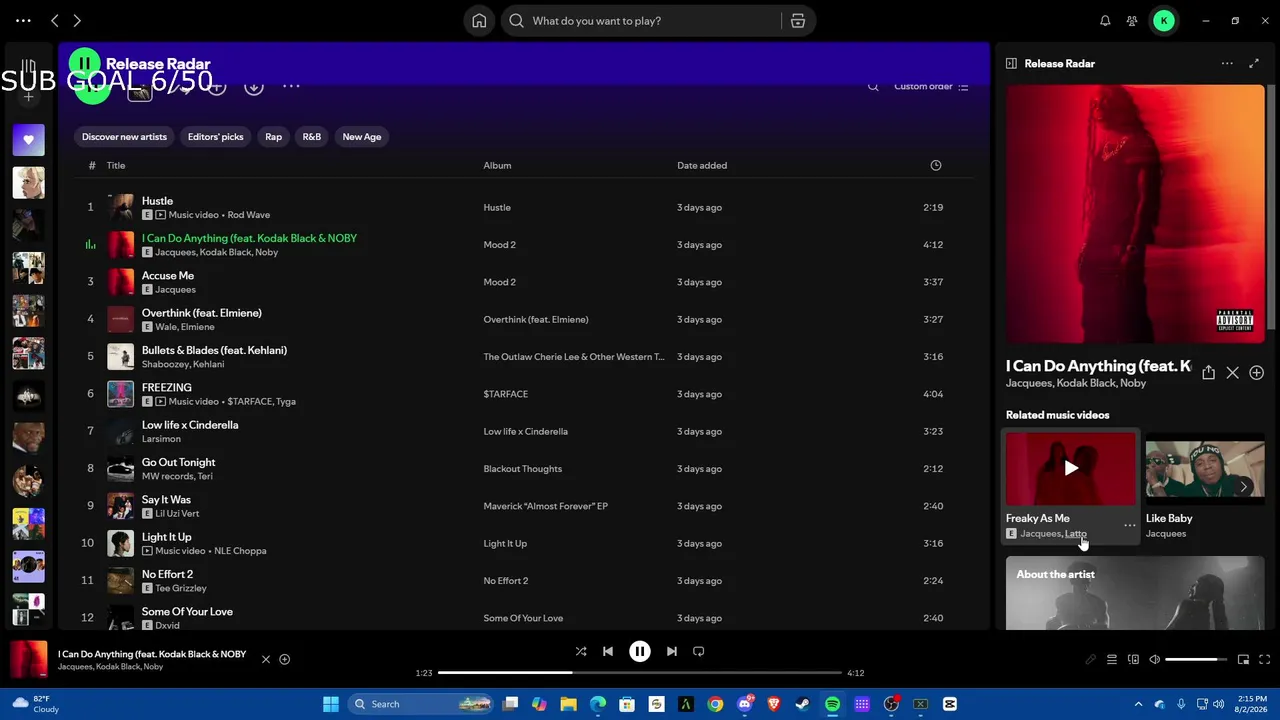The height and width of the screenshot is (720, 1280).
Task: Toggle repeat mode
Action: pos(699,652)
